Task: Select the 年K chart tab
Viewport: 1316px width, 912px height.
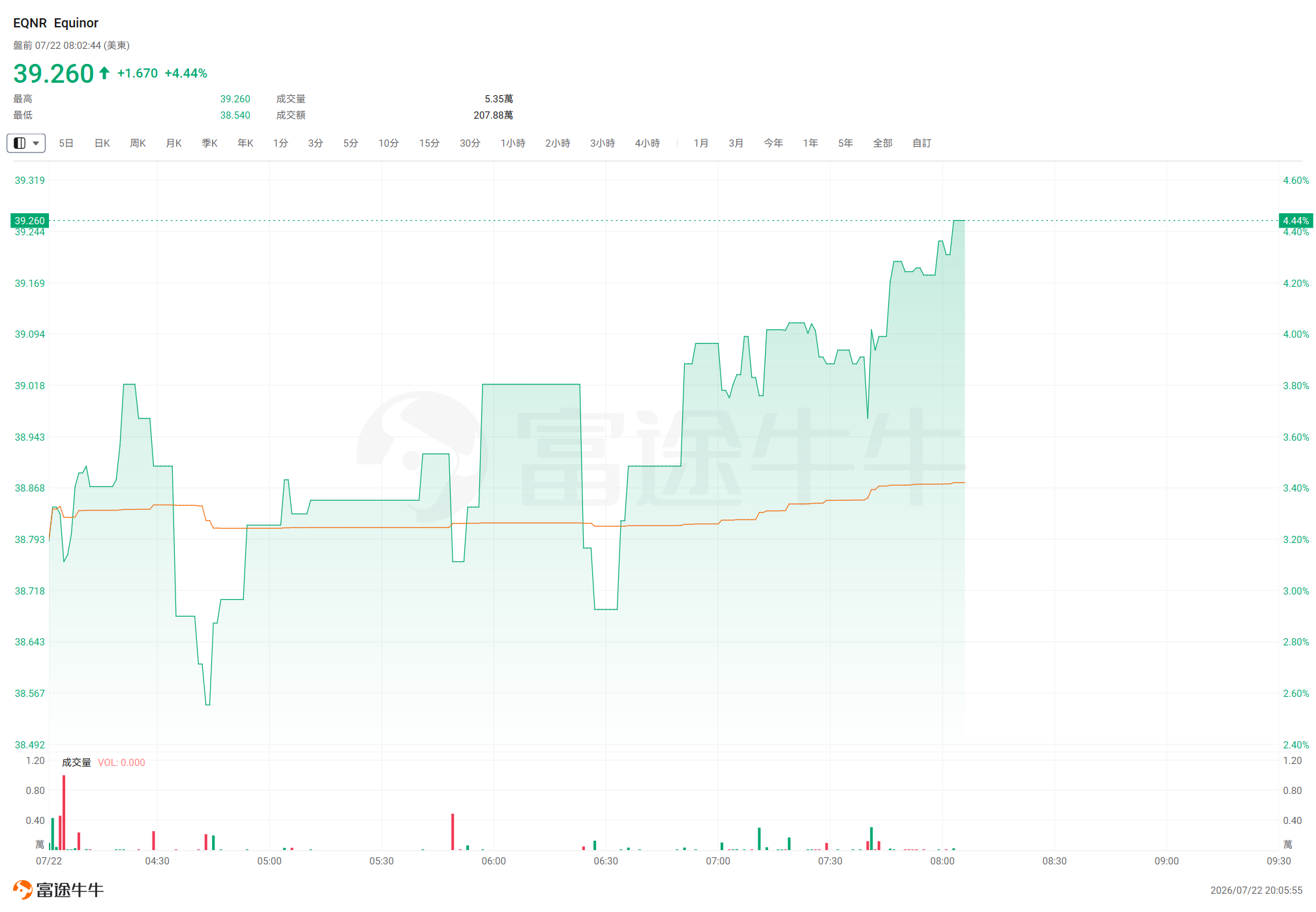Action: click(245, 143)
